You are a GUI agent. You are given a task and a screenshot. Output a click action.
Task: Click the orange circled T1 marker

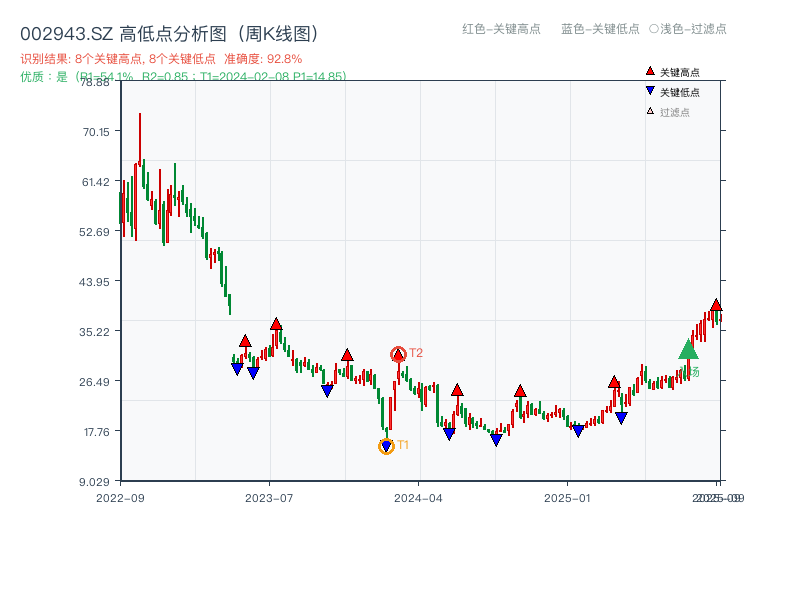tap(386, 444)
